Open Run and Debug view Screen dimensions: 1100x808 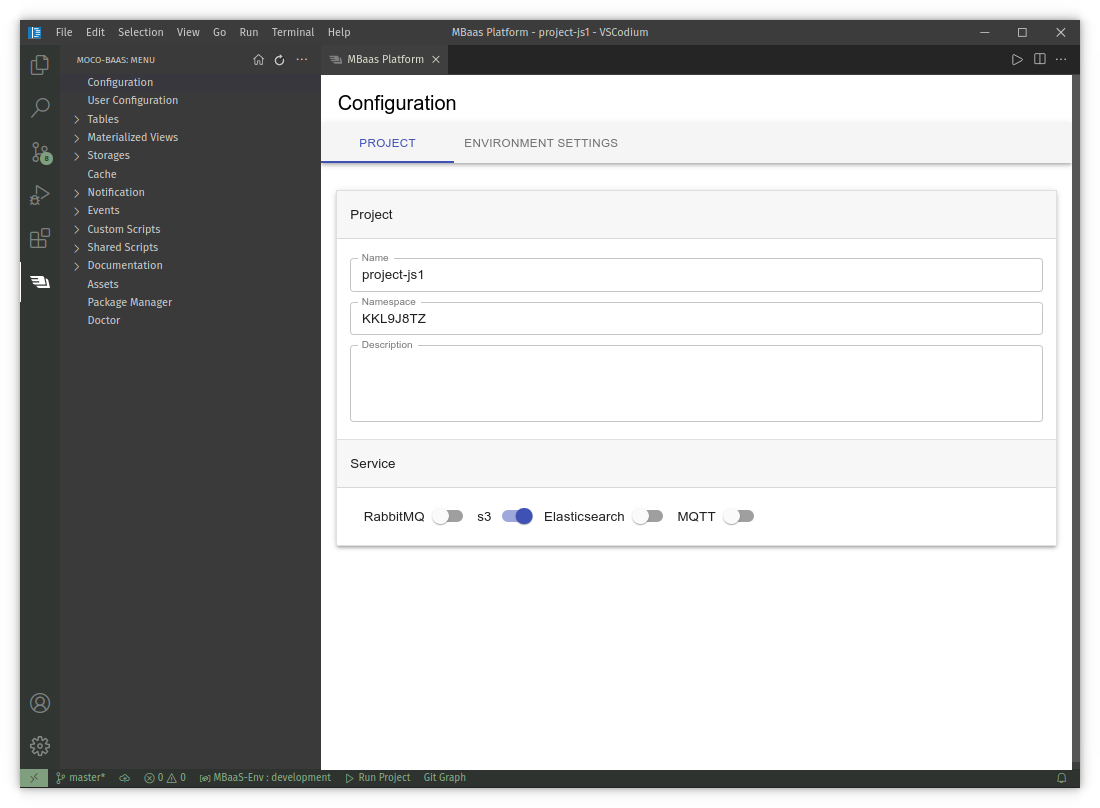(x=40, y=195)
